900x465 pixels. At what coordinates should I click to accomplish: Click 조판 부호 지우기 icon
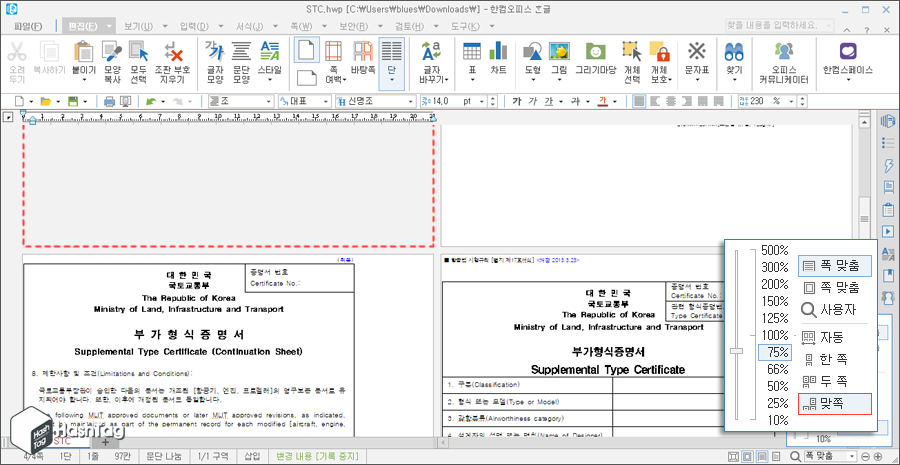click(172, 52)
